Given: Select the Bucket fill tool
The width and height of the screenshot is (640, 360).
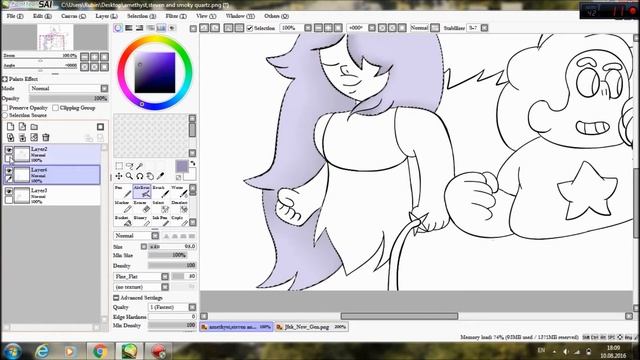Looking at the screenshot, I should [123, 222].
